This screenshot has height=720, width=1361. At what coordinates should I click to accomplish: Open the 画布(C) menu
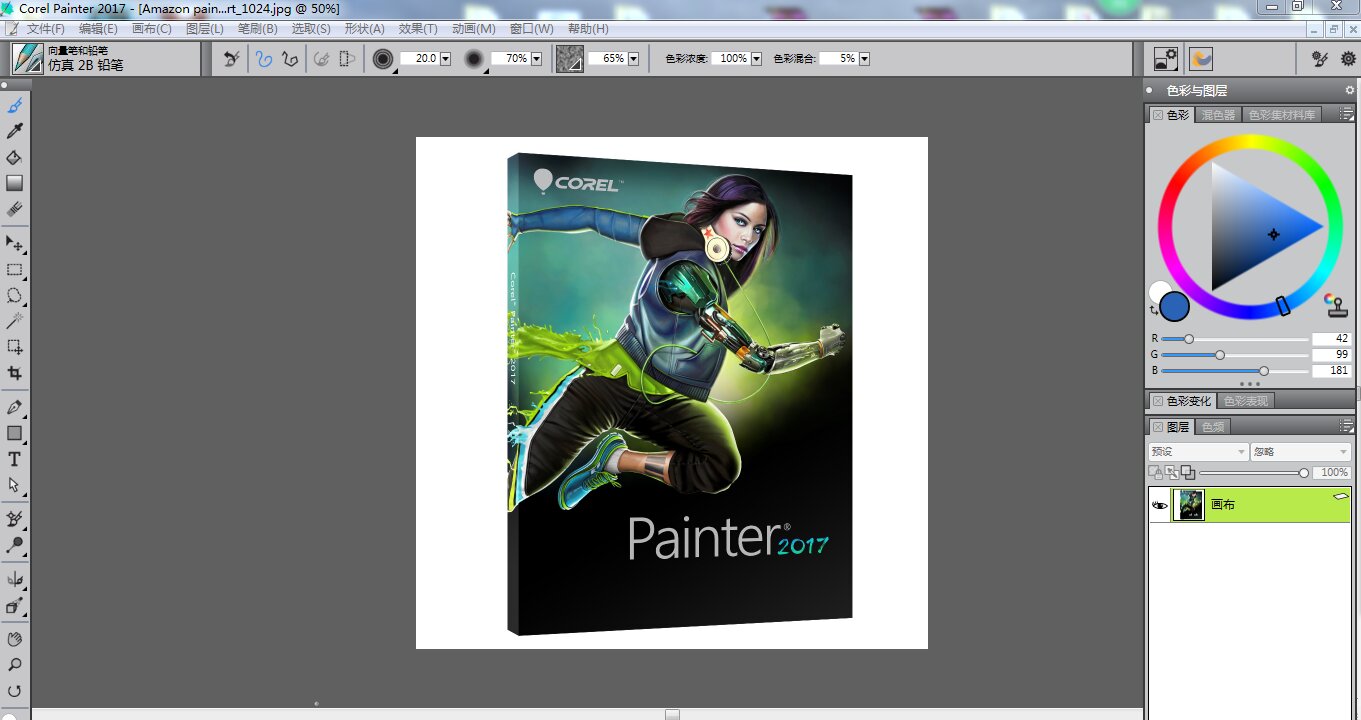(x=152, y=29)
